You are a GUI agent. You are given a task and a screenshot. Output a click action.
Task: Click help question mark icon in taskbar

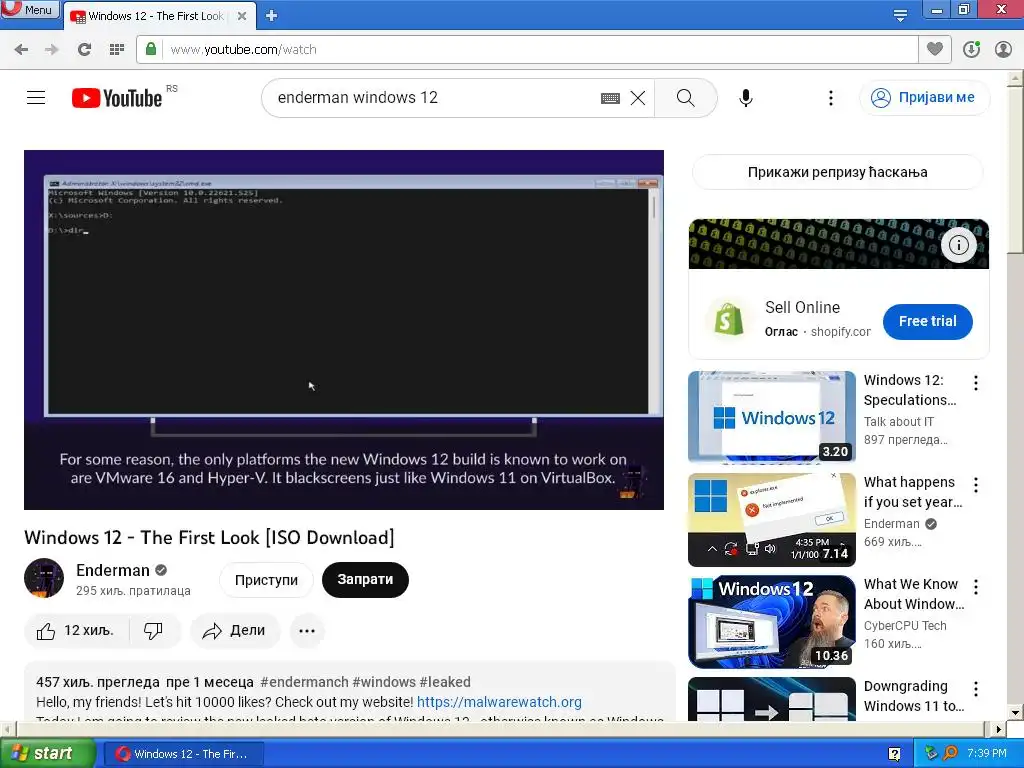pyautogui.click(x=894, y=754)
